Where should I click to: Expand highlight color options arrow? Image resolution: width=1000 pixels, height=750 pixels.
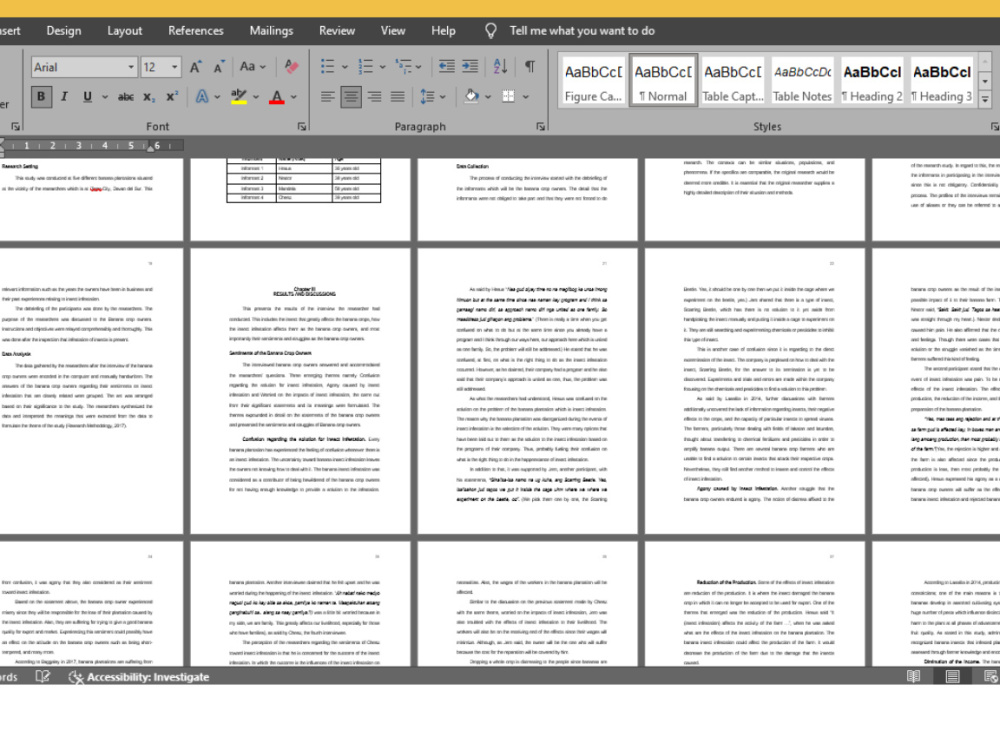256,97
